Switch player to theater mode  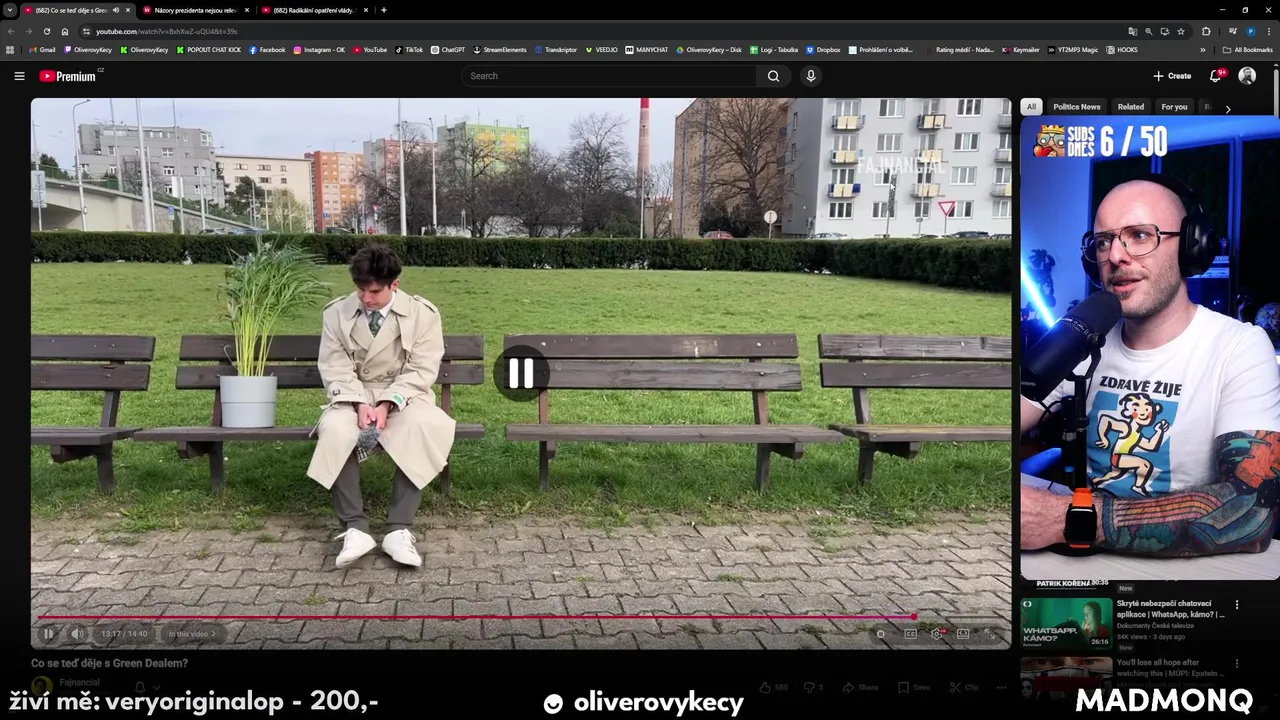point(963,634)
